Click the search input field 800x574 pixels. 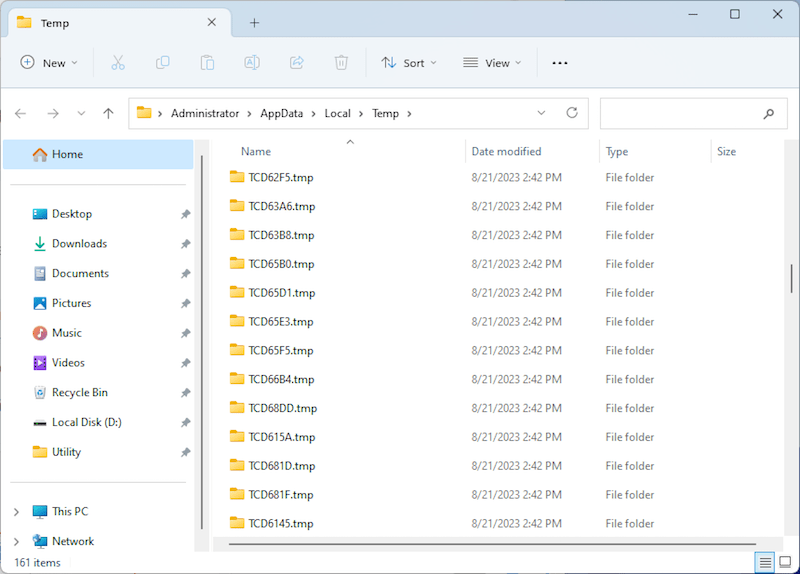pyautogui.click(x=680, y=113)
